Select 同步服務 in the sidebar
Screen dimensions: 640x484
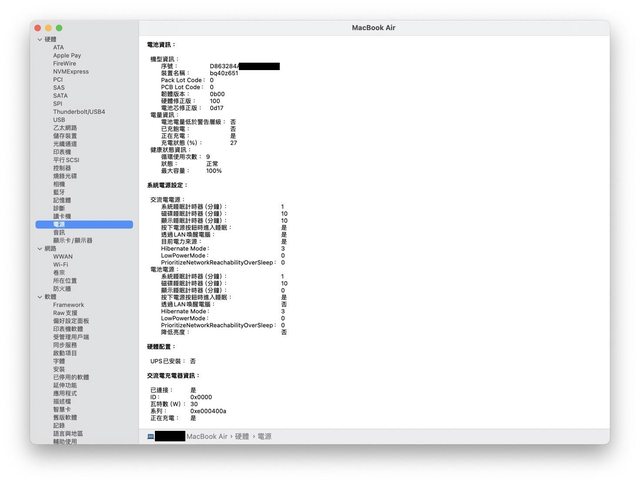tap(65, 345)
